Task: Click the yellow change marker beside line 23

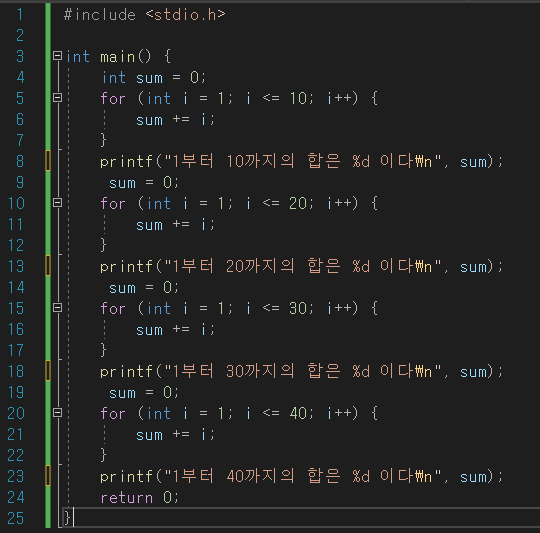Action: (48, 476)
